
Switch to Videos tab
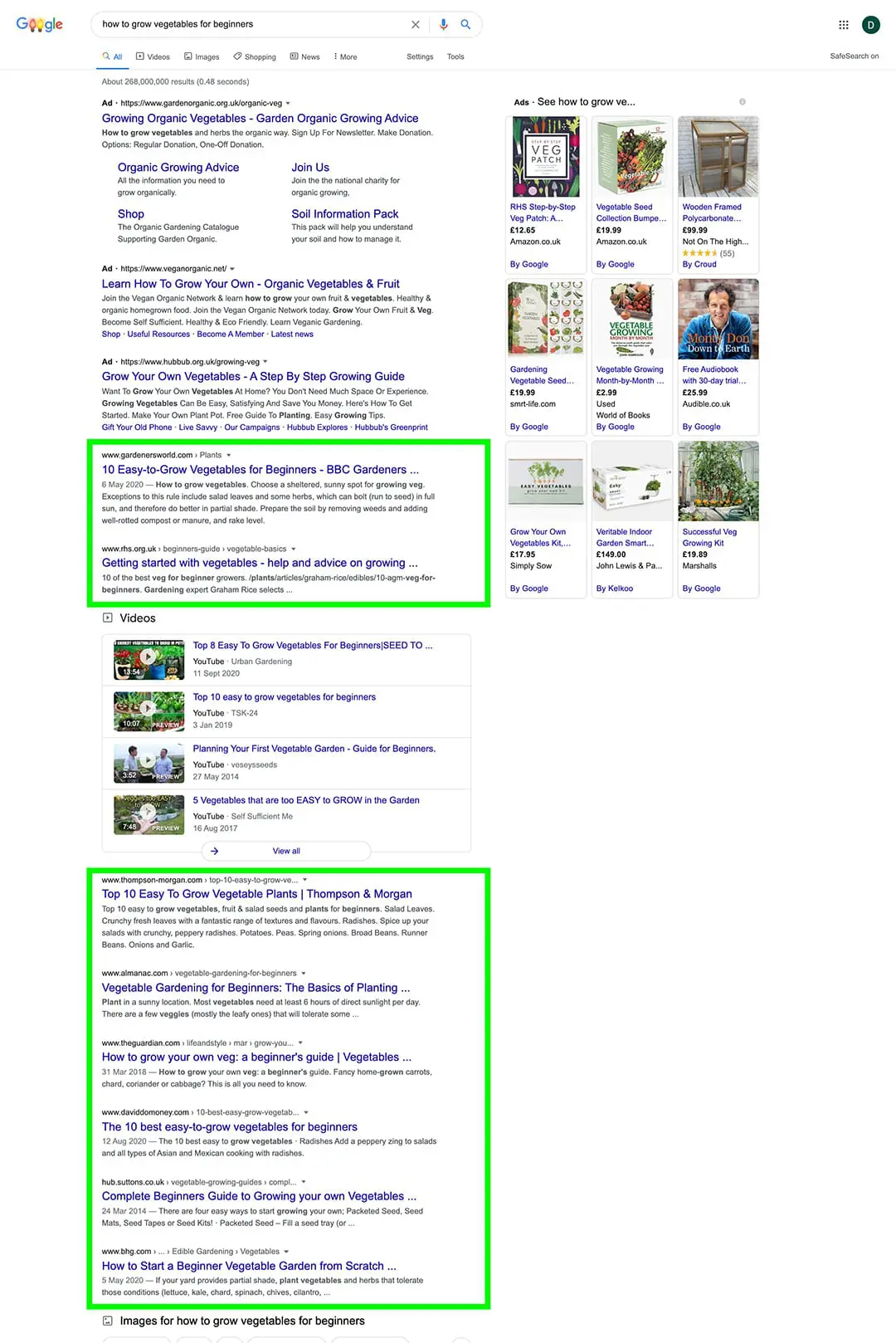point(153,56)
